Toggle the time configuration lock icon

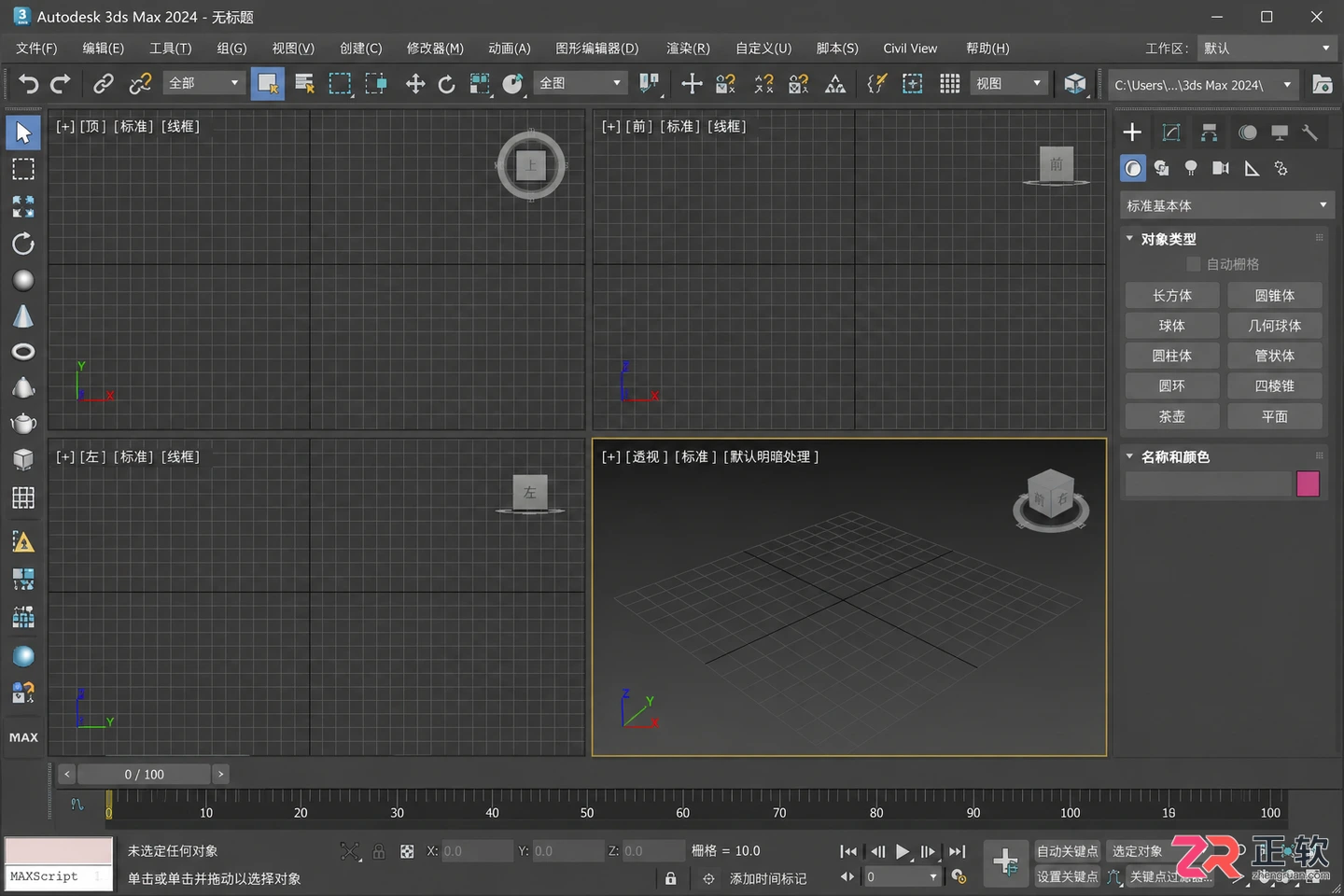click(x=670, y=878)
